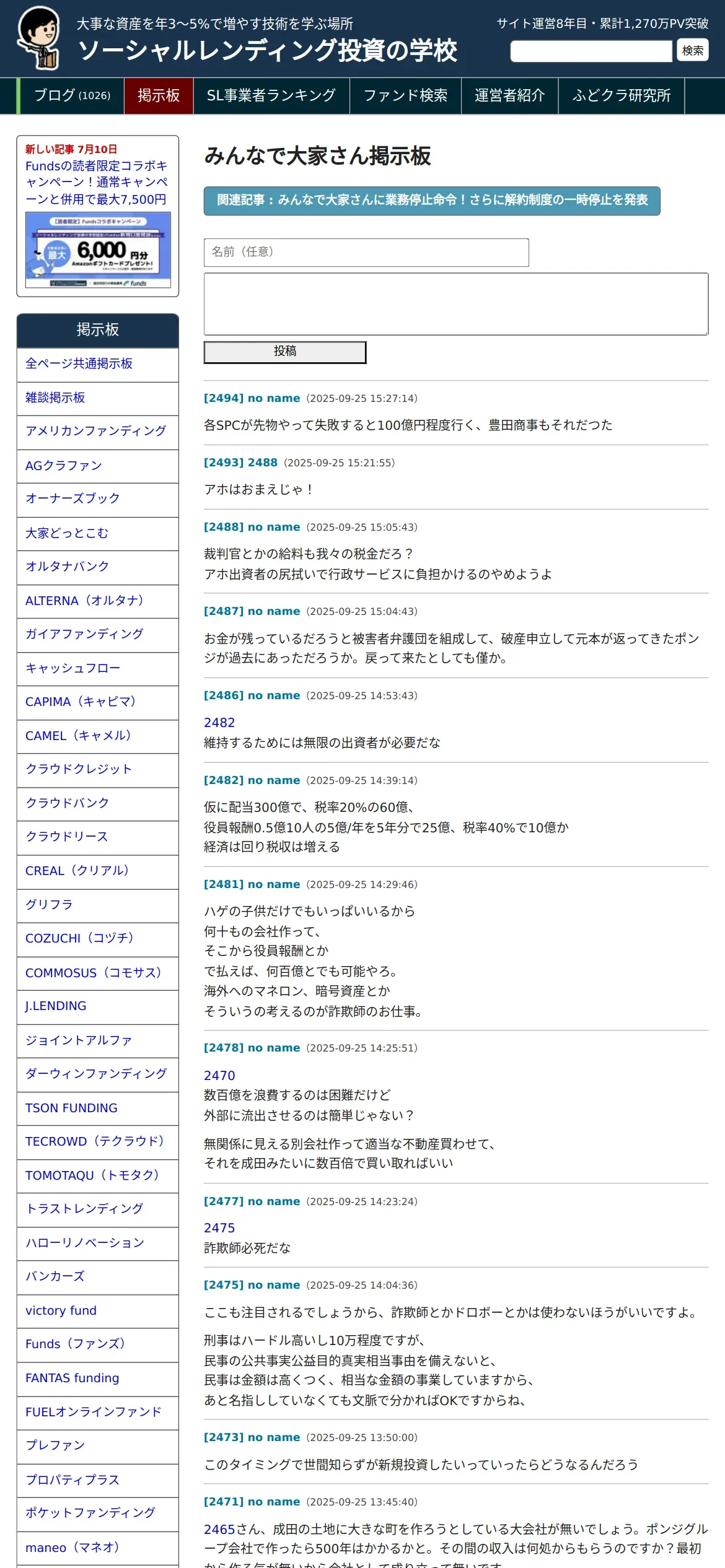Follow reply reference 2475 in post 2477
725x1568 pixels.
click(x=219, y=1228)
